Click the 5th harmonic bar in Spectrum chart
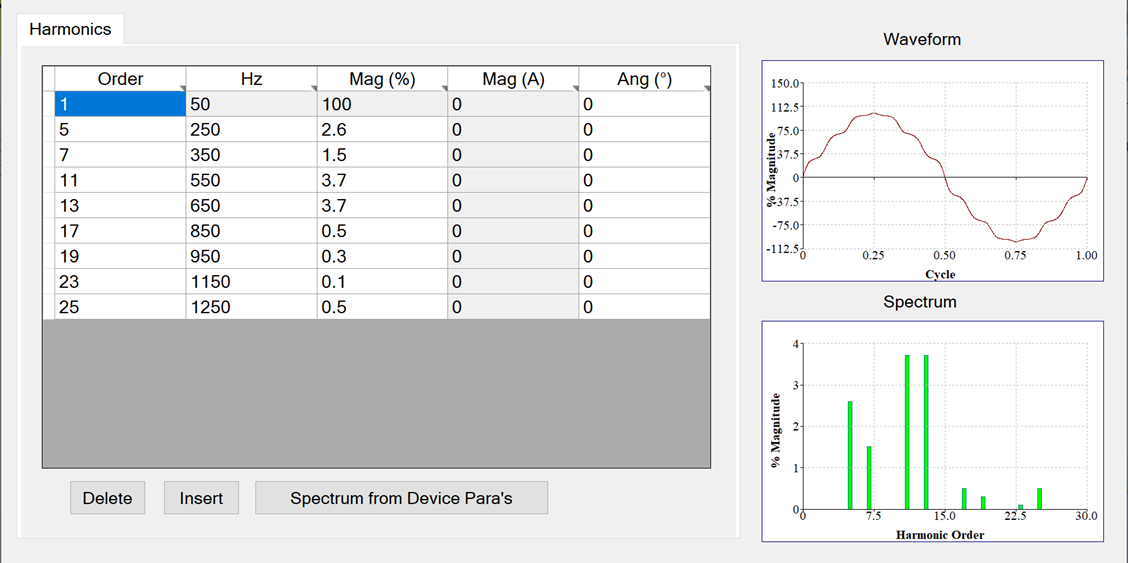The height and width of the screenshot is (563, 1128). 850,454
